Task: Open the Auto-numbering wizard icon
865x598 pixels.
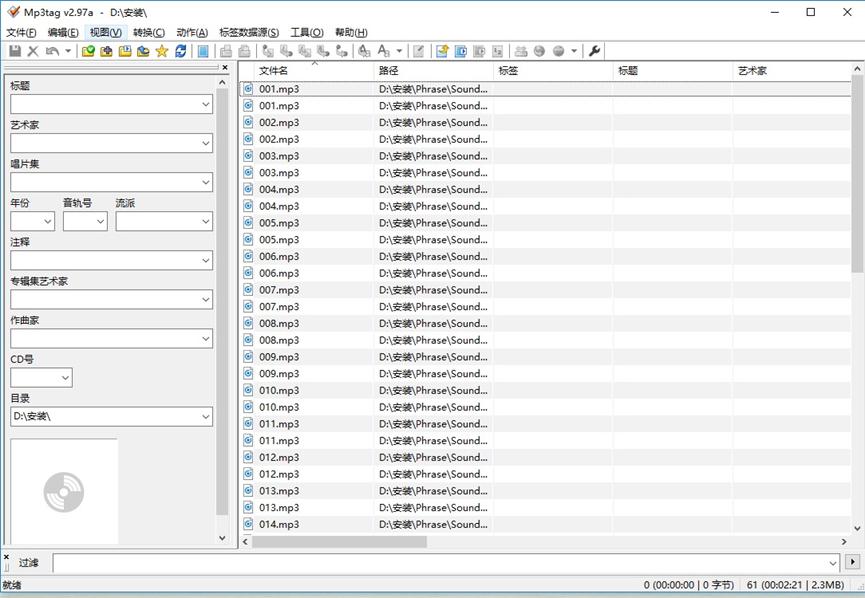Action: coord(498,51)
